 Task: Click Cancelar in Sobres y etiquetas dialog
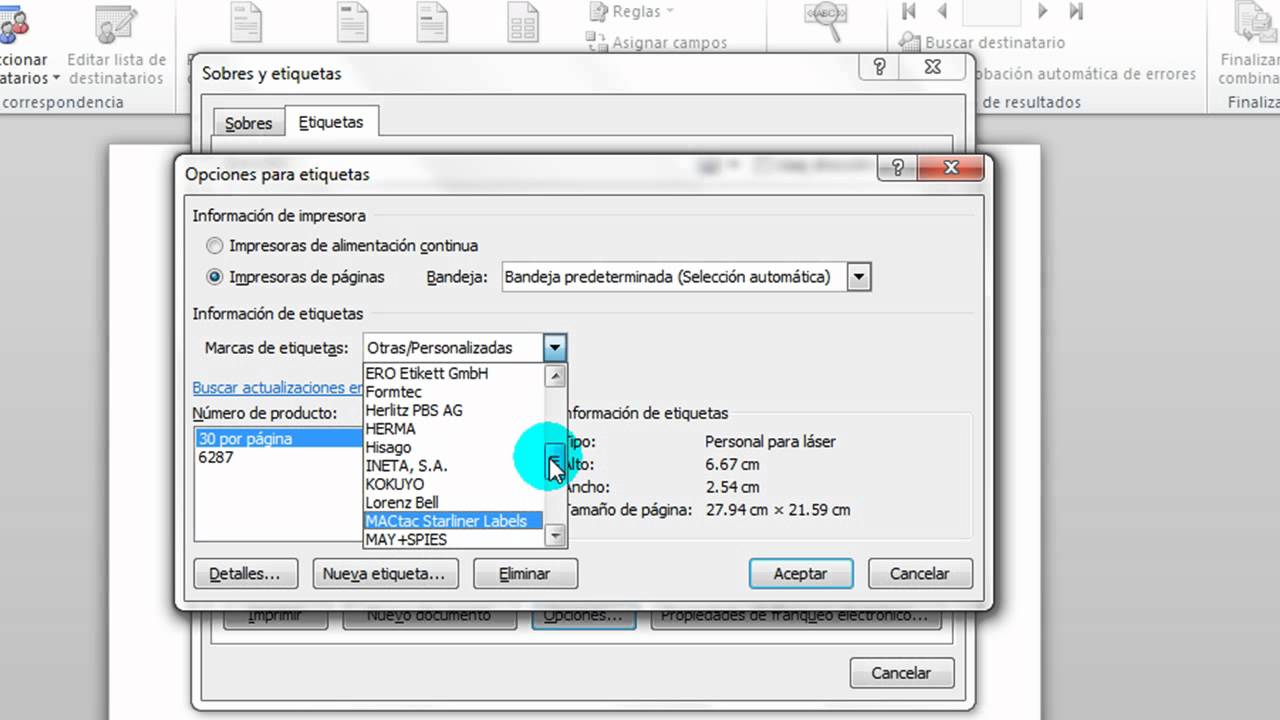tap(901, 673)
